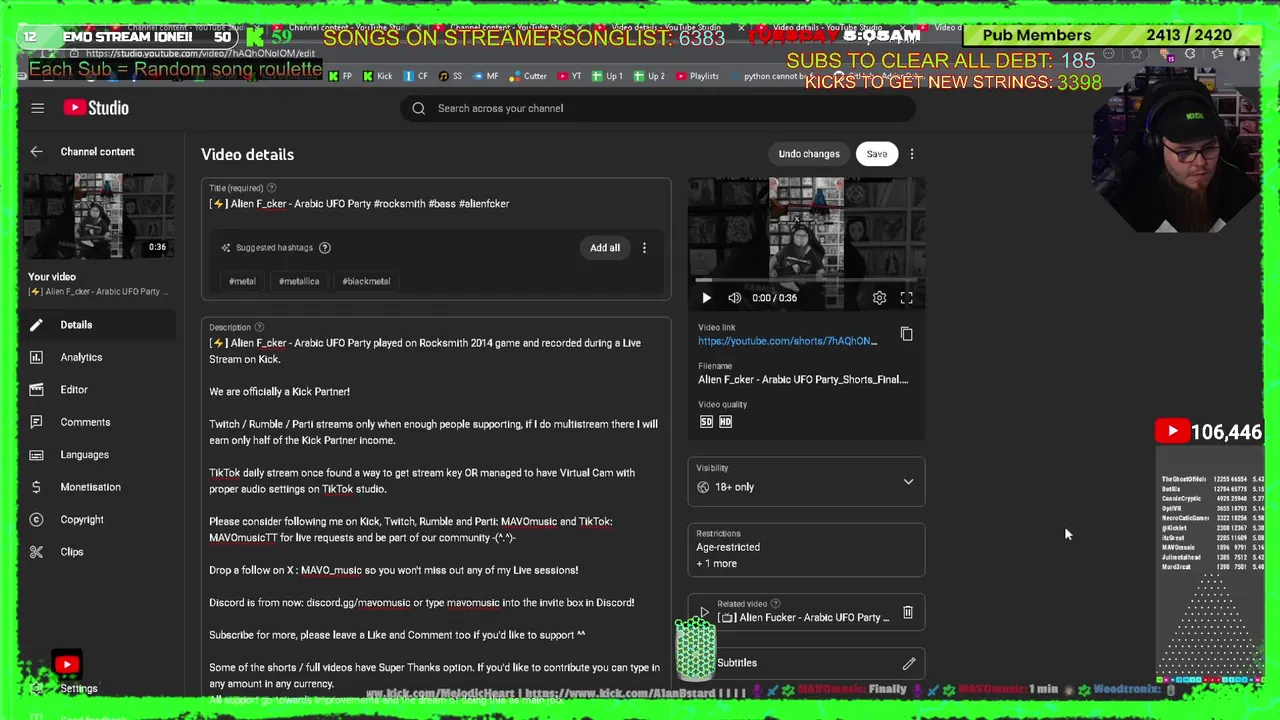1280x720 pixels.
Task: Open the Playlists bookmark
Action: [697, 76]
